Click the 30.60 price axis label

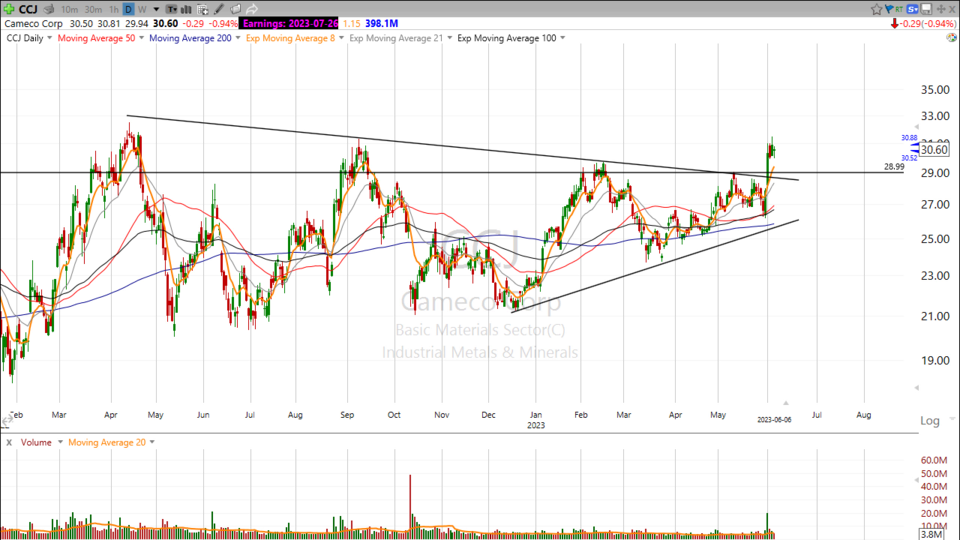click(x=934, y=149)
